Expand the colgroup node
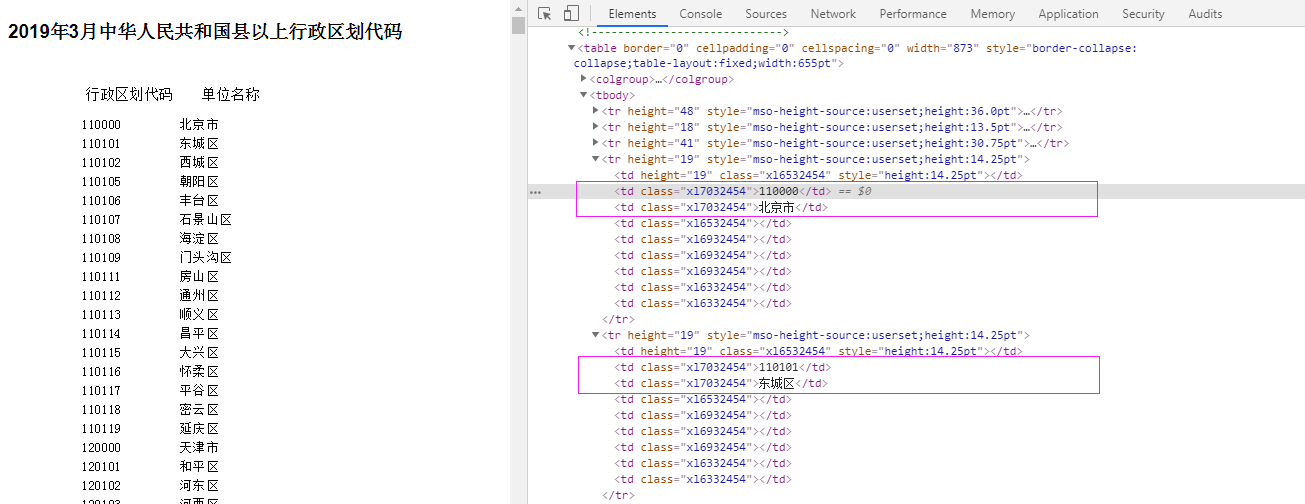1305x504 pixels. pyautogui.click(x=584, y=79)
